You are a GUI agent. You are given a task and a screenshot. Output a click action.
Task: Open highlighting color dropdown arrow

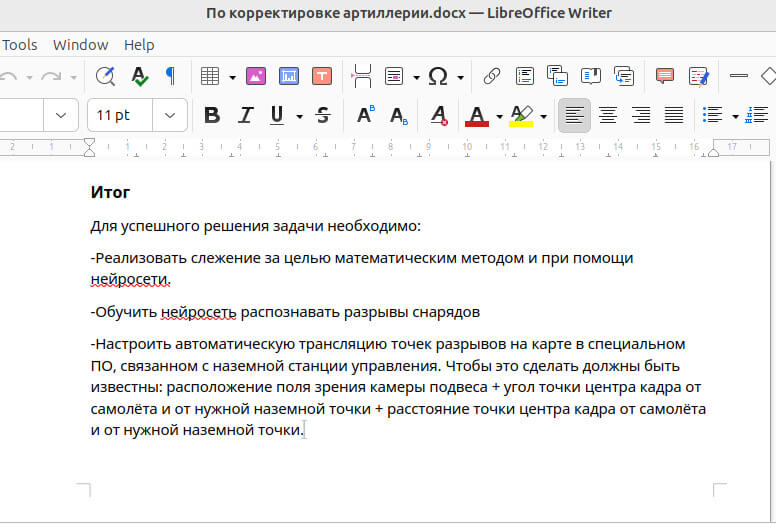click(543, 117)
